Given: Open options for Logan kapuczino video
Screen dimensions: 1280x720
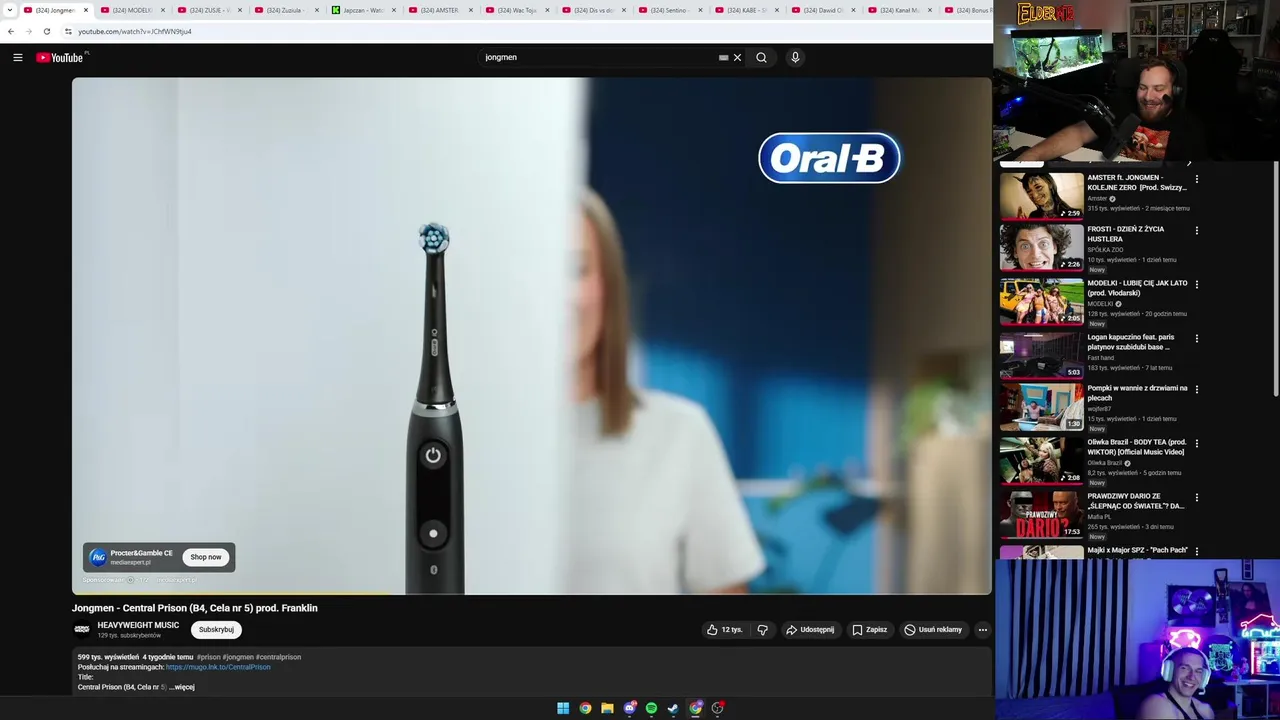Looking at the screenshot, I should (1197, 338).
